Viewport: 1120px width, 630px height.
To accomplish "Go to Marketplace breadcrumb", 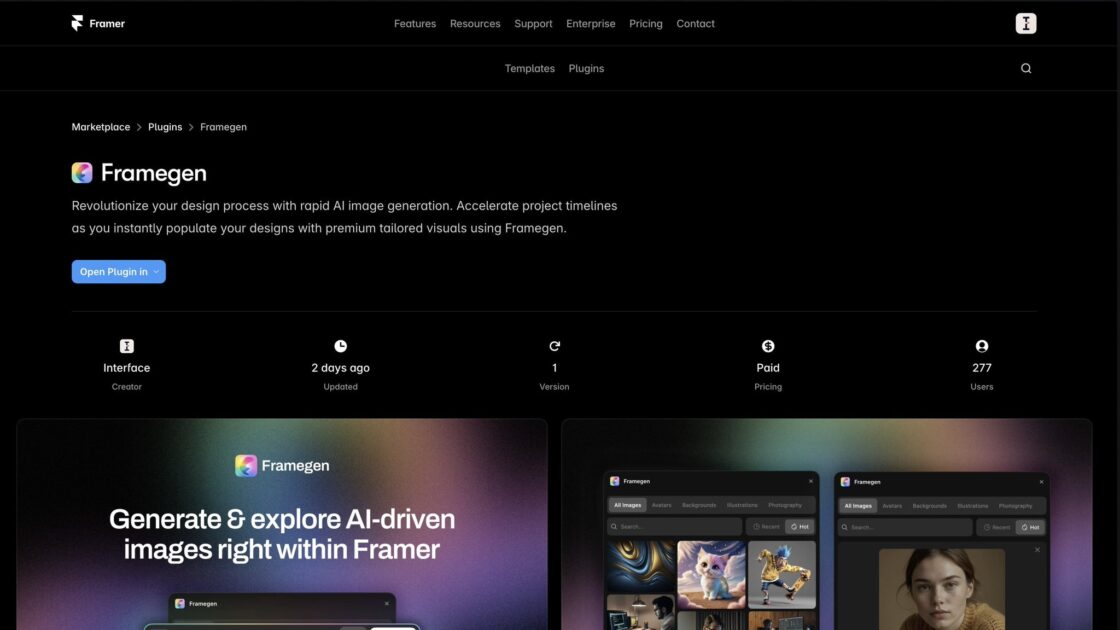I will 101,127.
